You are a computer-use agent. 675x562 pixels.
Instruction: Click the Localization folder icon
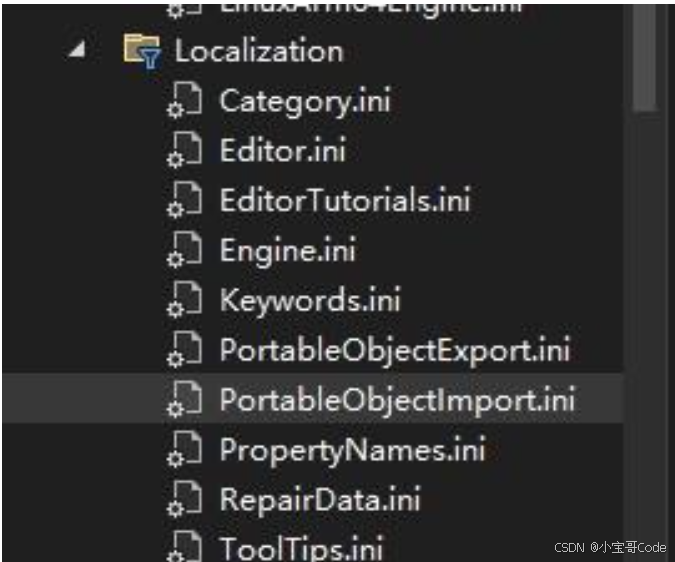[x=142, y=50]
